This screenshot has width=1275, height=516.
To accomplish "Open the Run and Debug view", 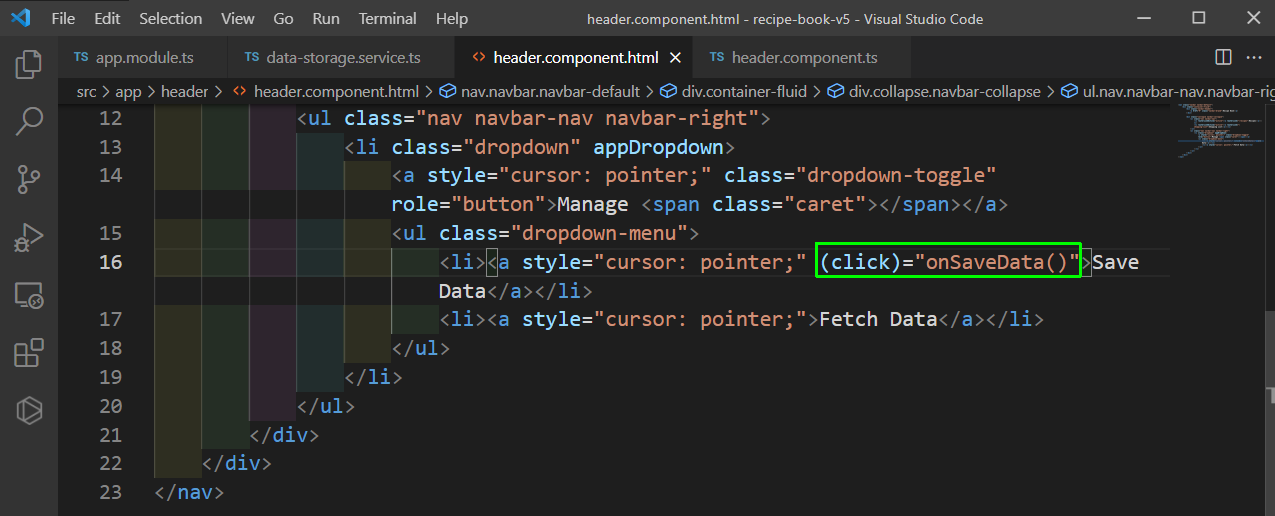I will click(x=29, y=237).
